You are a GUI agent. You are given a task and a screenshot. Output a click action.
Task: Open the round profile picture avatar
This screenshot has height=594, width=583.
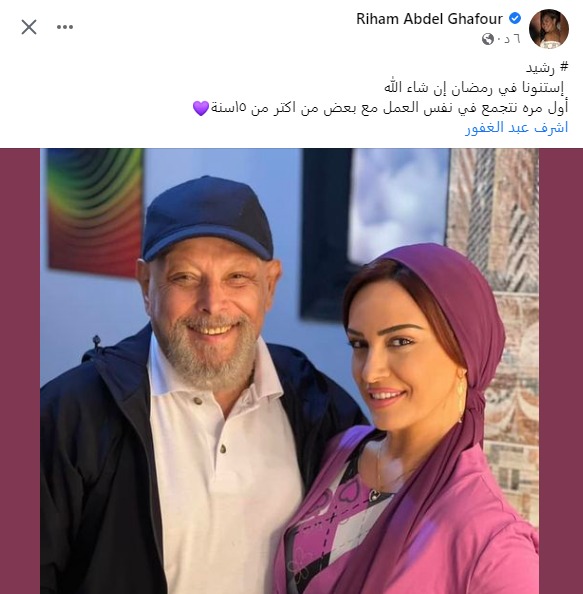click(549, 29)
